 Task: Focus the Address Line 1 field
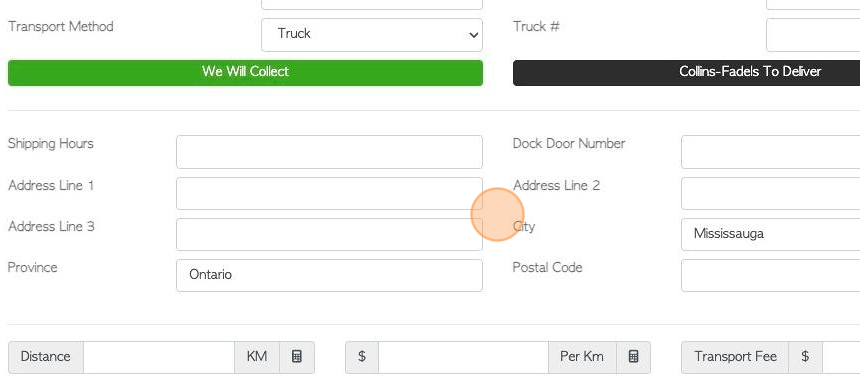pyautogui.click(x=329, y=193)
